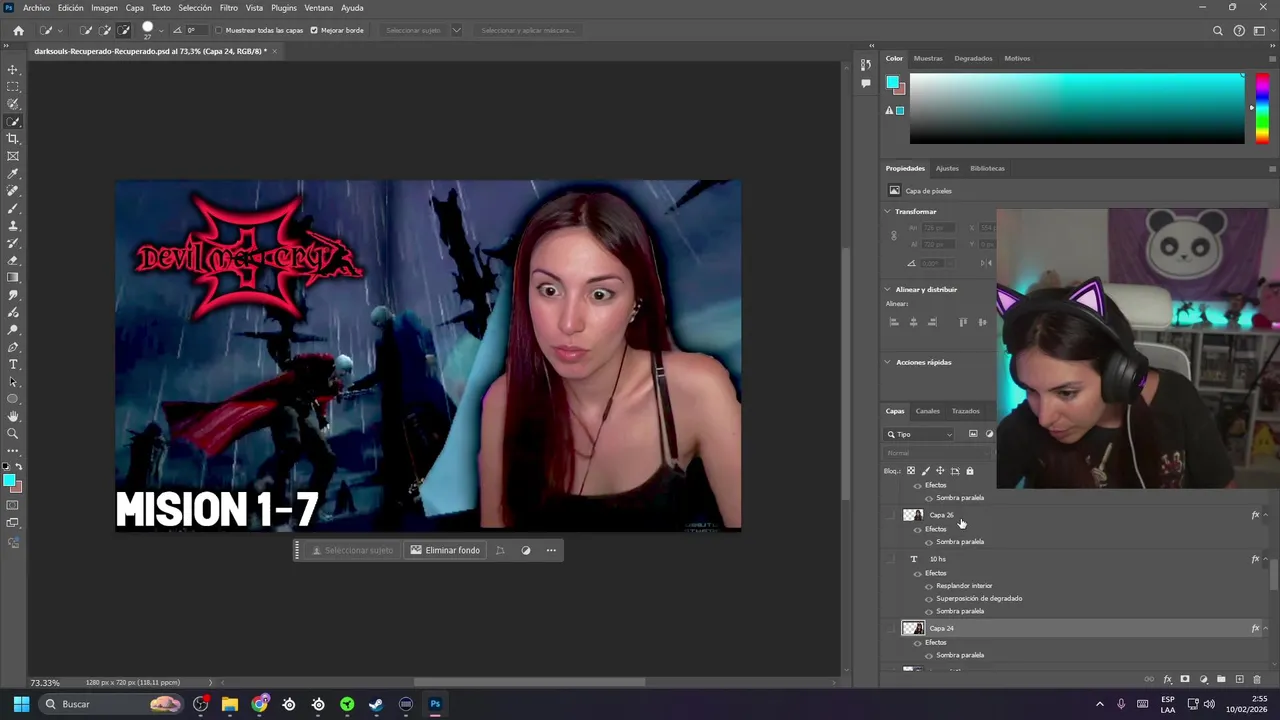Viewport: 1280px width, 720px height.
Task: Toggle visibility of Capa 24 layer
Action: point(891,628)
